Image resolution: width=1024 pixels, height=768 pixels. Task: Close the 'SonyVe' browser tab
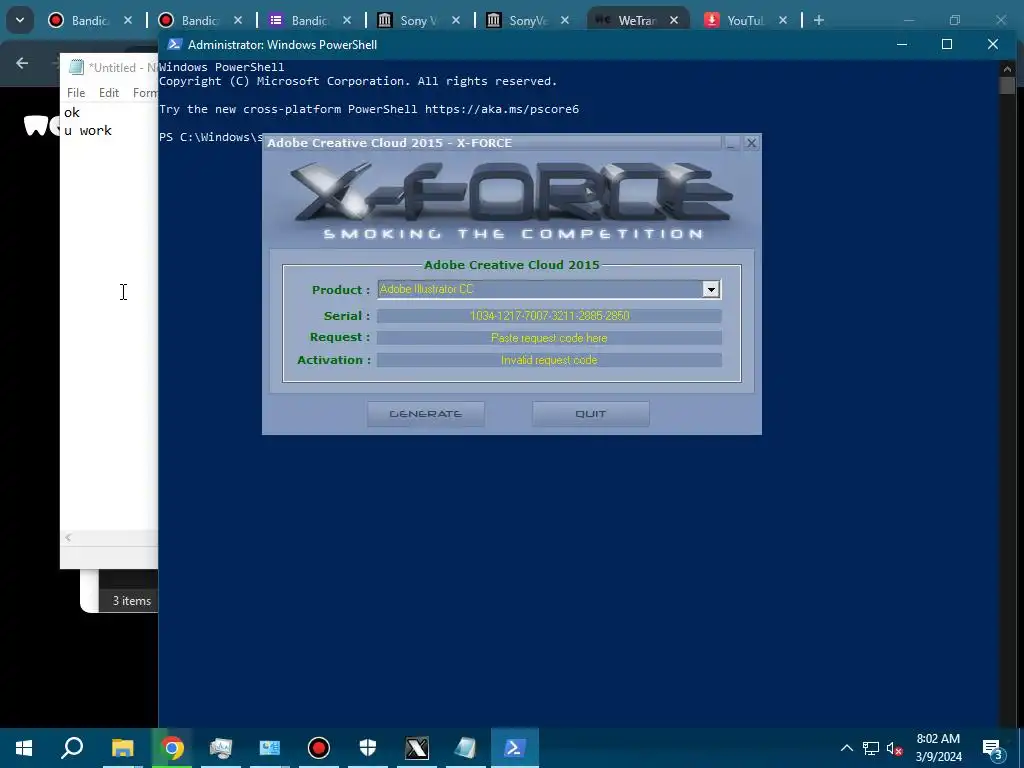(565, 20)
